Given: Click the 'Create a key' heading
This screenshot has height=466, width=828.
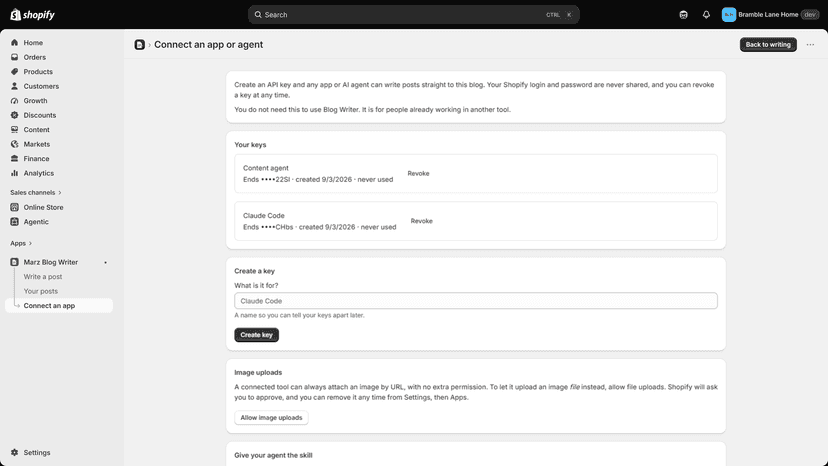Looking at the screenshot, I should tap(255, 271).
